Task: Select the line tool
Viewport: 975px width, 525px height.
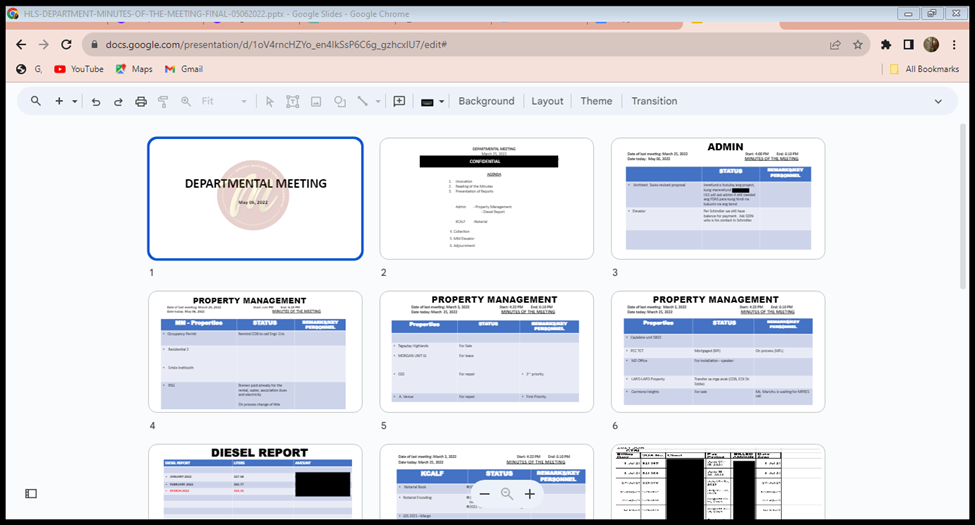Action: click(x=363, y=101)
